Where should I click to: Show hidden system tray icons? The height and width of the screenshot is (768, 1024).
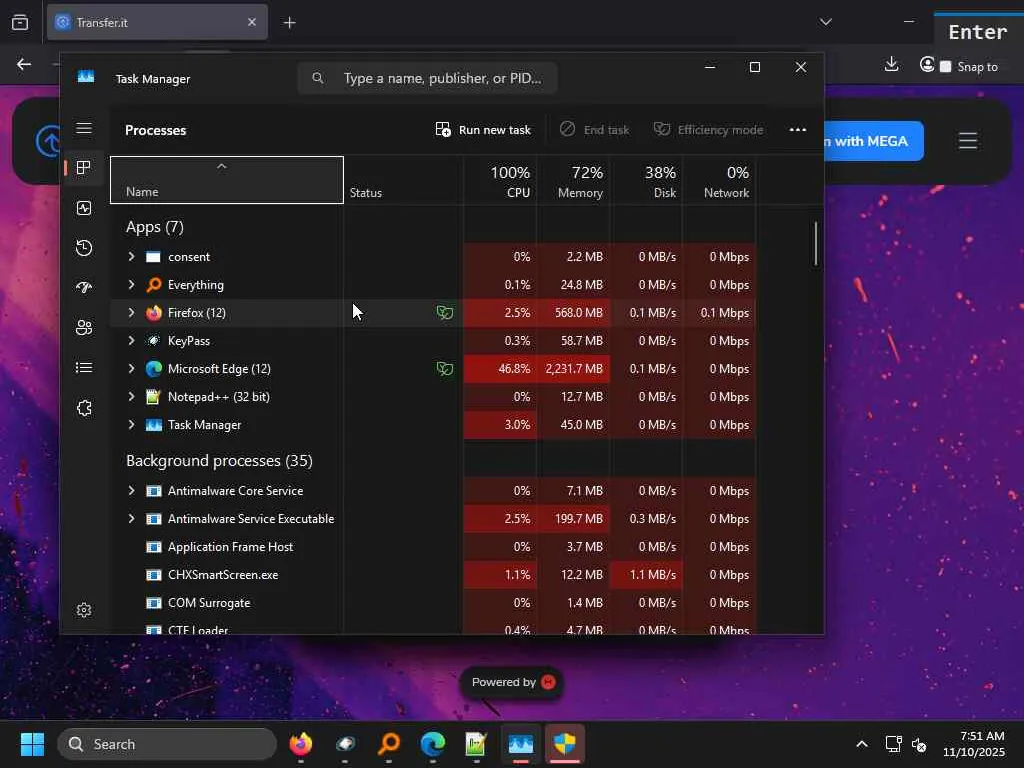click(x=861, y=744)
